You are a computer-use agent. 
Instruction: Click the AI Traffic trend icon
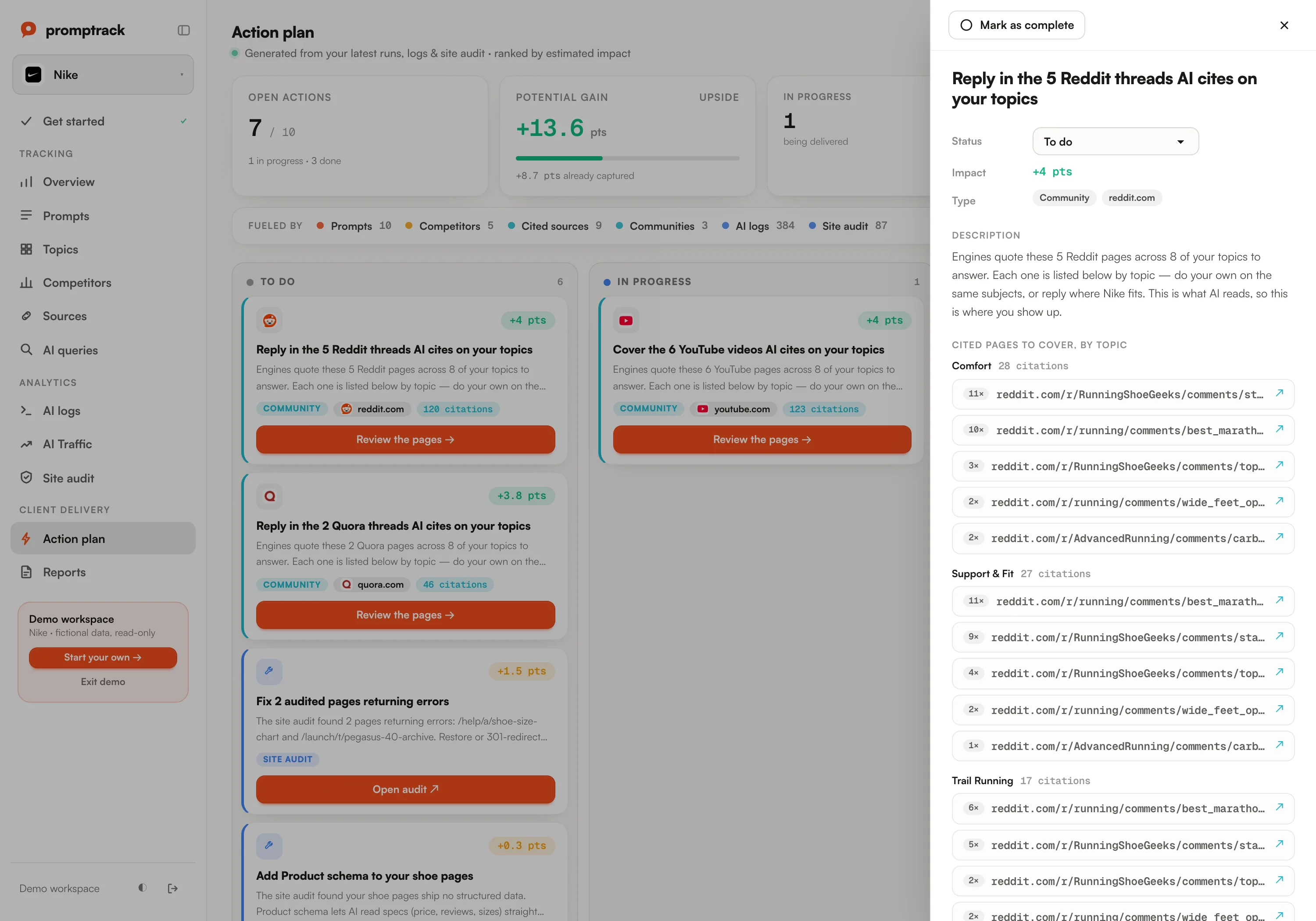(x=26, y=444)
